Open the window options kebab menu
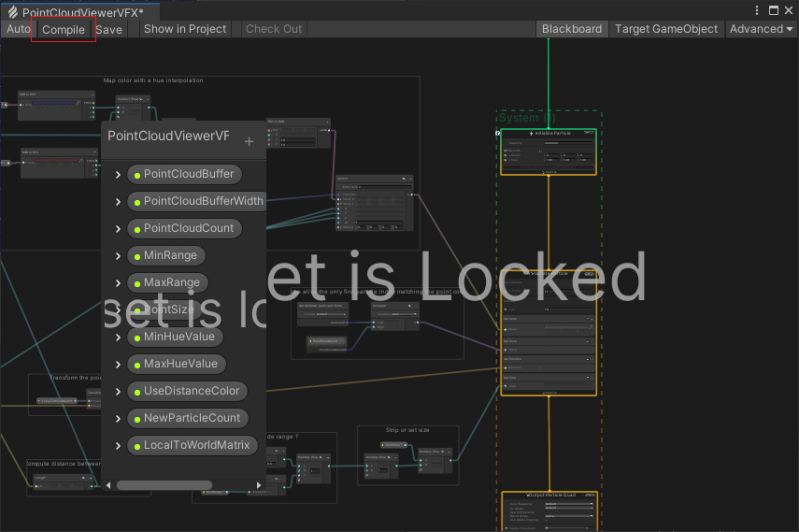Viewport: 799px width, 532px height. click(x=757, y=10)
